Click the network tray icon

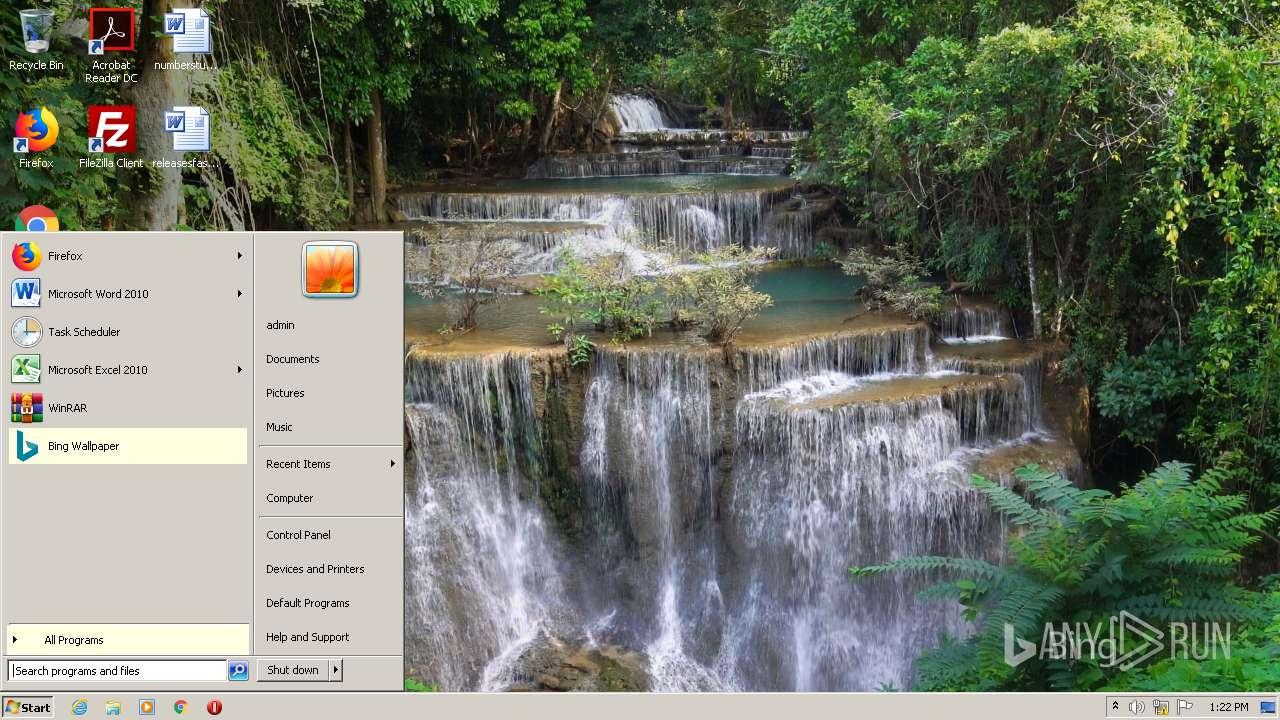(1161, 707)
